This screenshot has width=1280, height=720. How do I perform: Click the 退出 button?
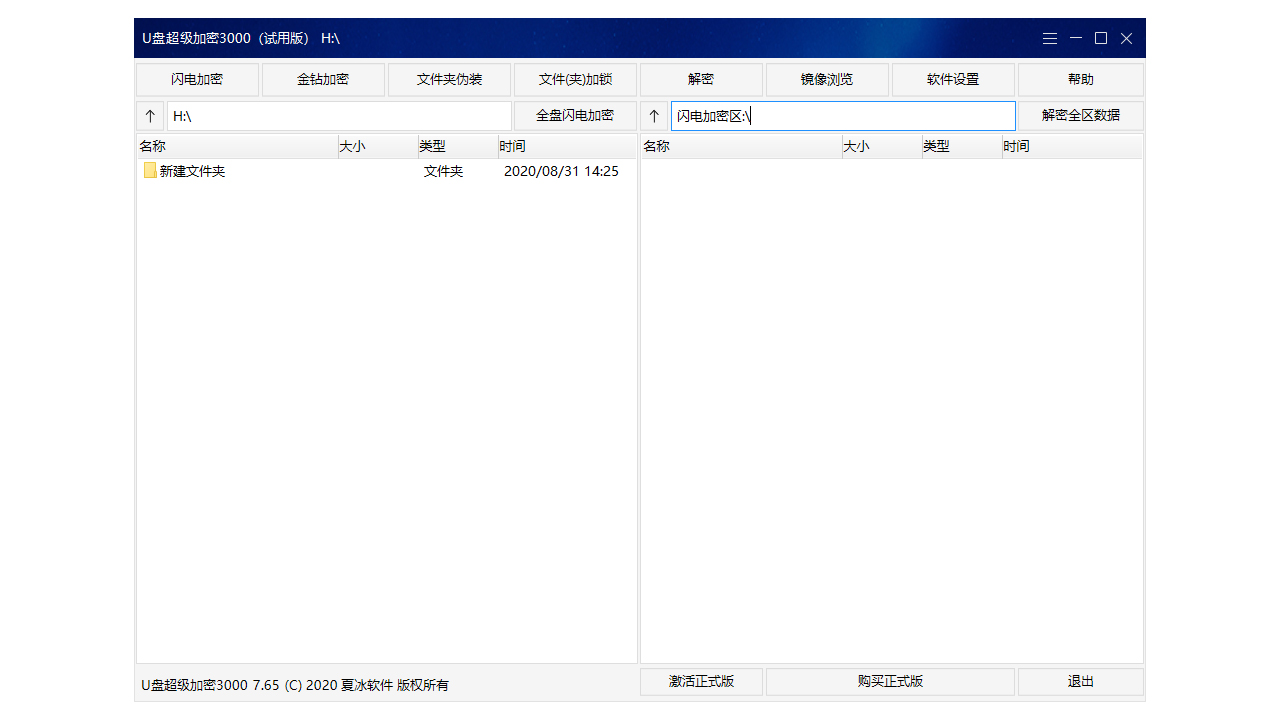tap(1080, 682)
